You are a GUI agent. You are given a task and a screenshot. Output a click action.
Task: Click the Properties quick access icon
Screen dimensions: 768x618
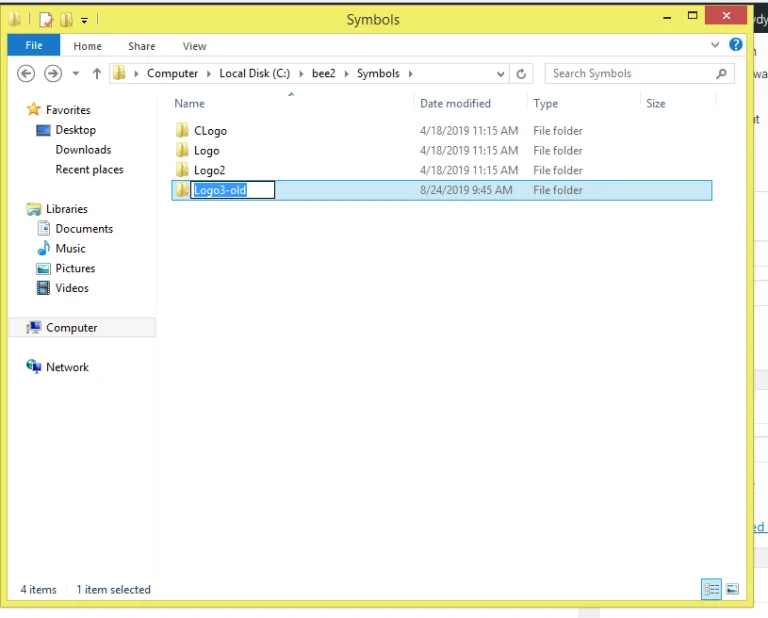pyautogui.click(x=45, y=19)
